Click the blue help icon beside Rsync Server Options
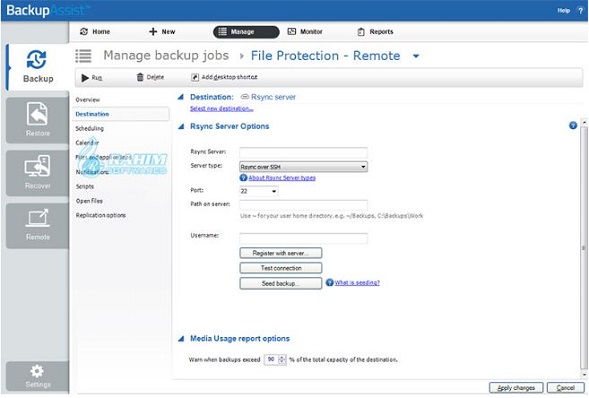 [572, 125]
